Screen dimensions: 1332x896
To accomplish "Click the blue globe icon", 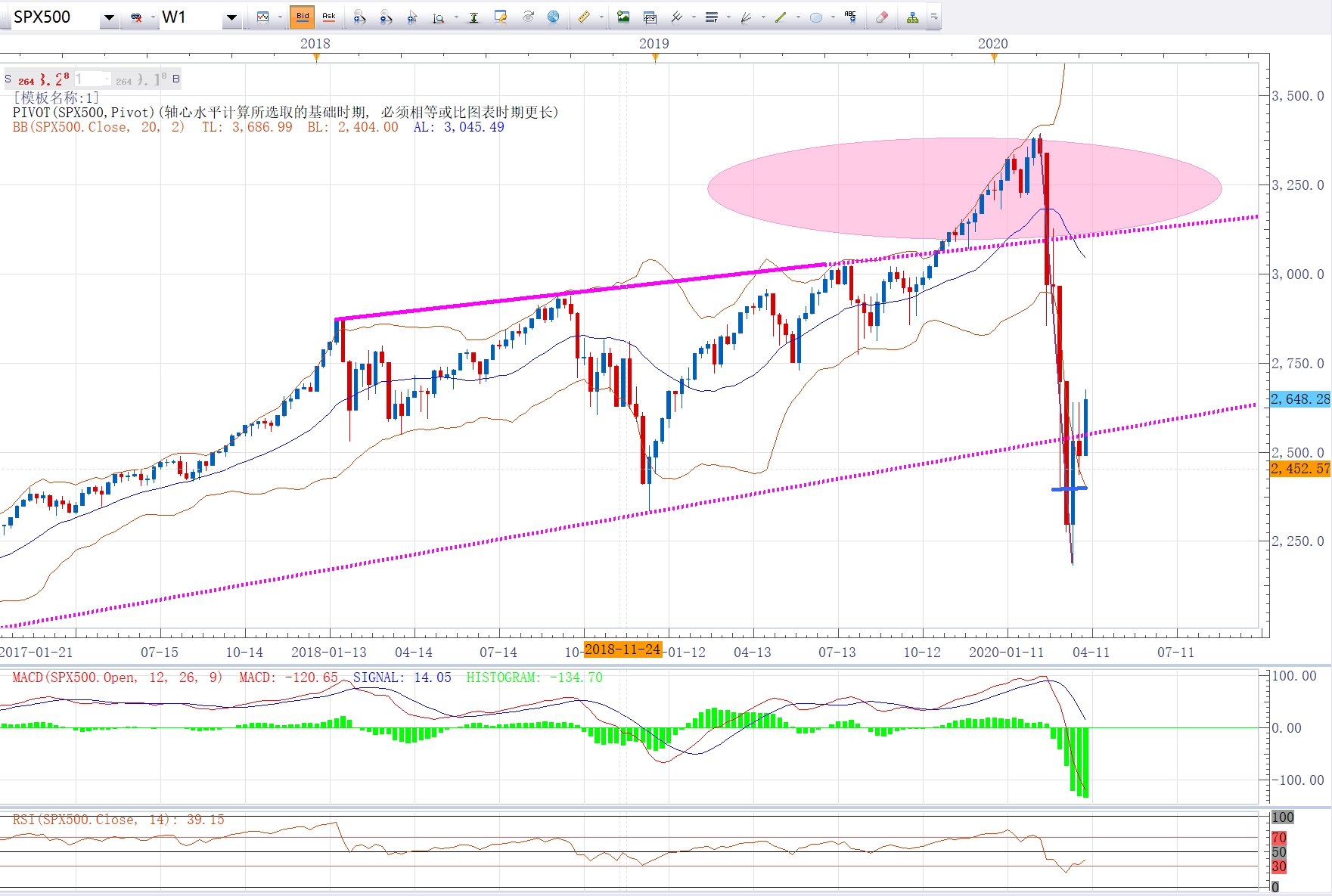I will click(554, 17).
